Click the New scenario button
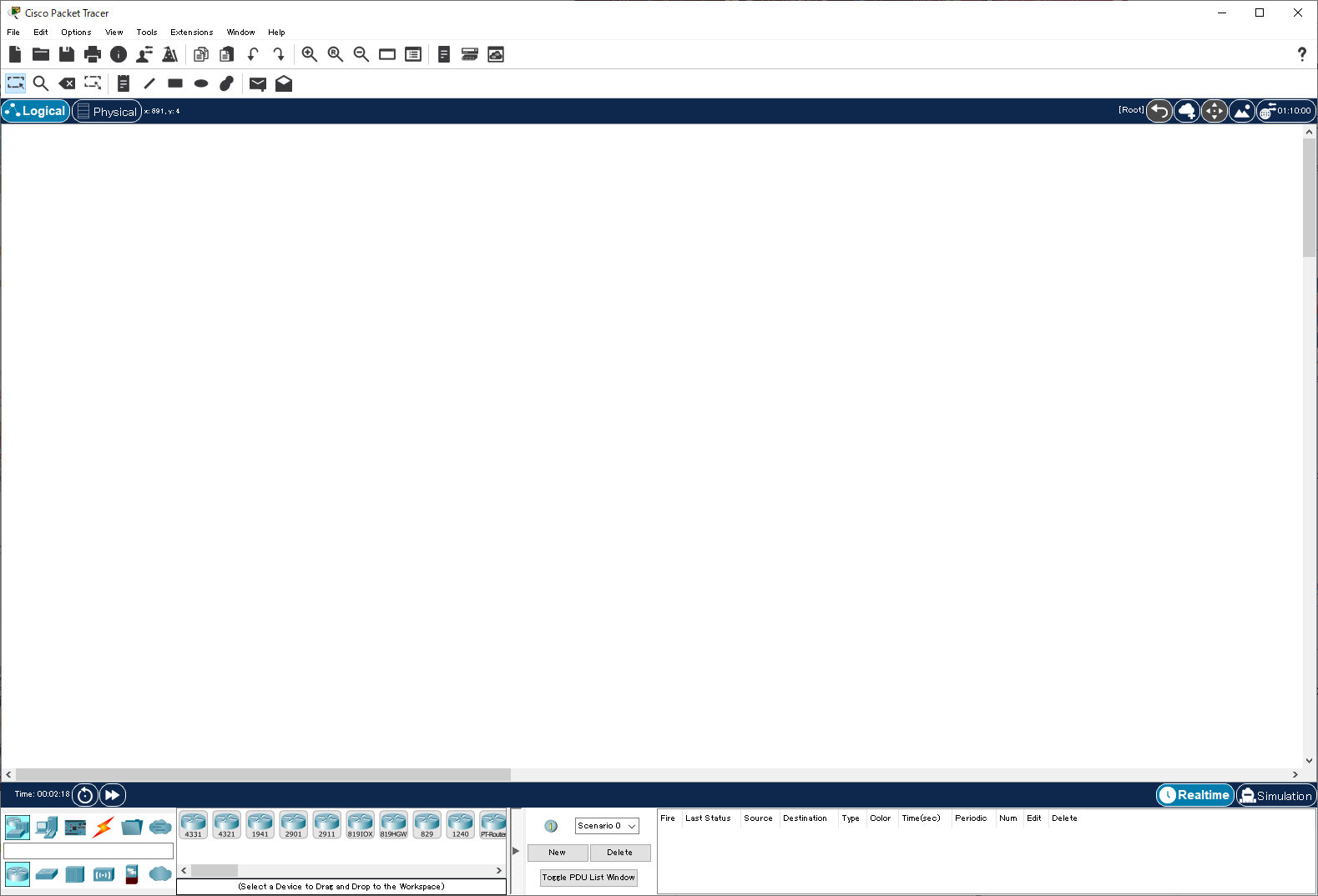 pos(558,853)
